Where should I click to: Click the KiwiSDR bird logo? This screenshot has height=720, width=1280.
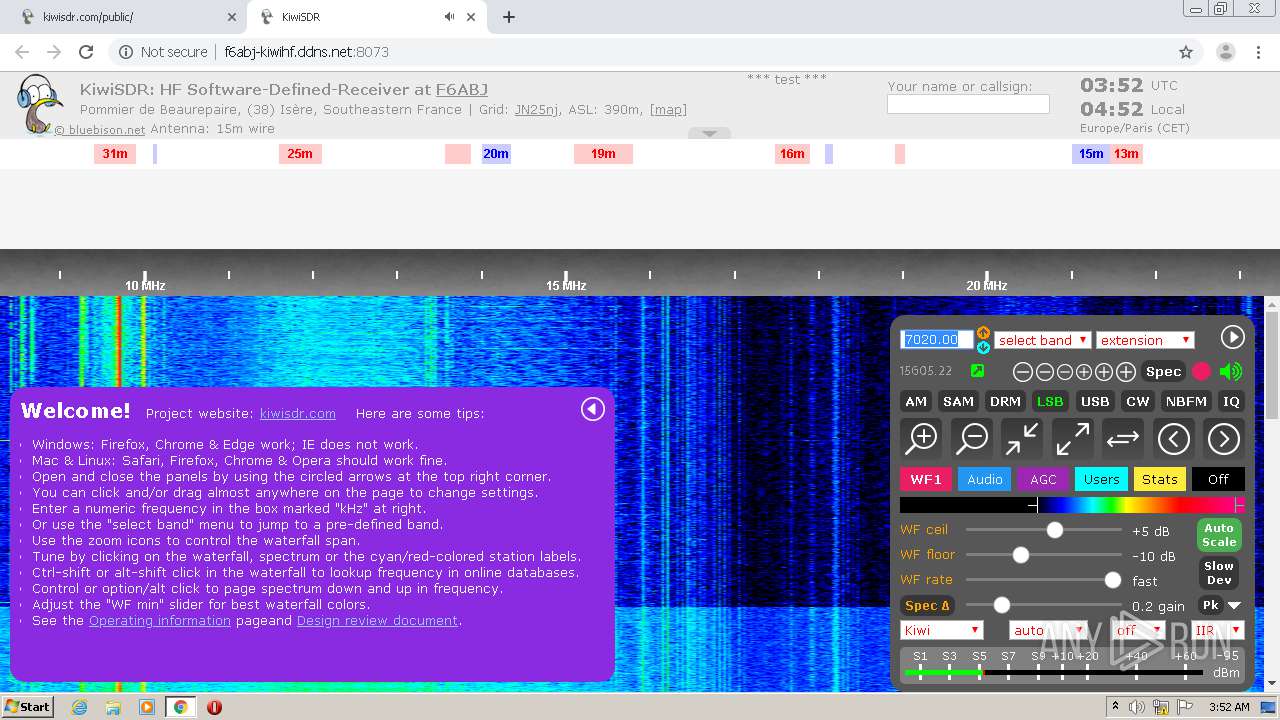(x=38, y=104)
